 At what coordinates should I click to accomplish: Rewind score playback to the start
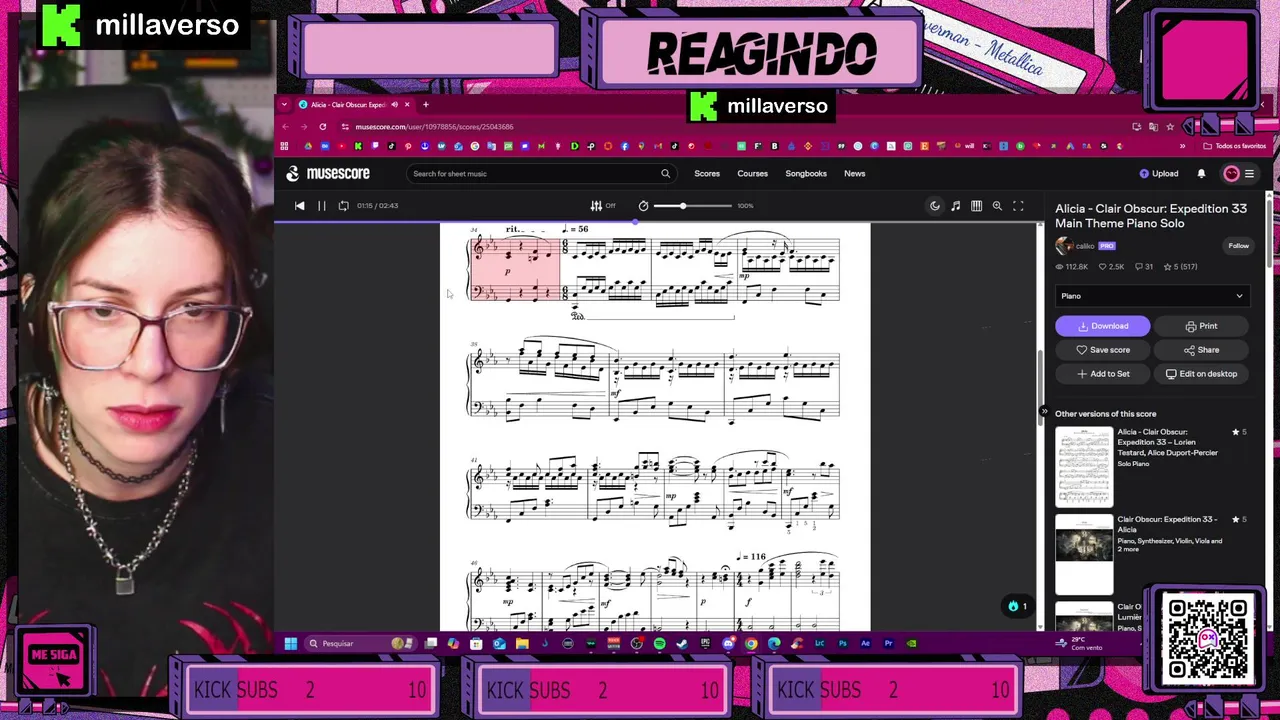299,205
